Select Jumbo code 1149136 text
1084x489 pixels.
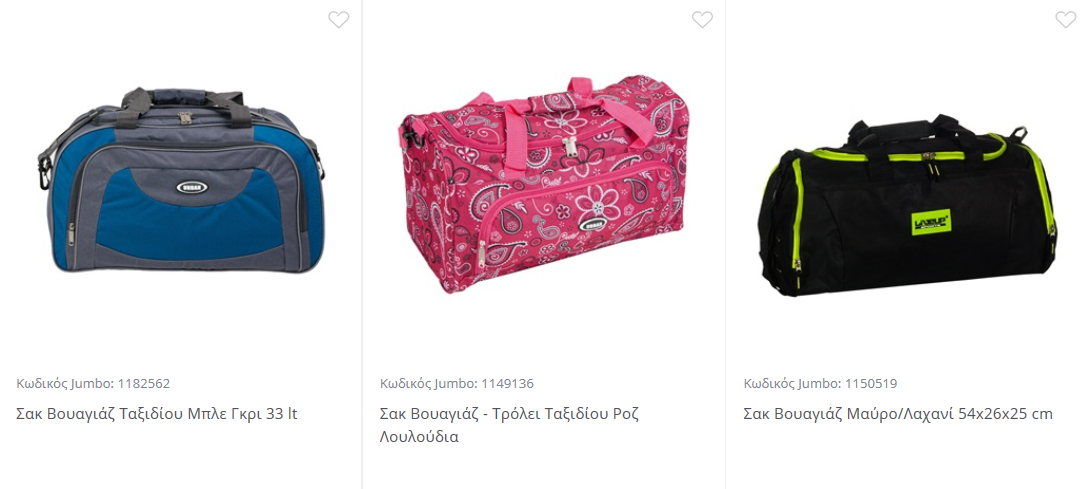pyautogui.click(x=457, y=383)
